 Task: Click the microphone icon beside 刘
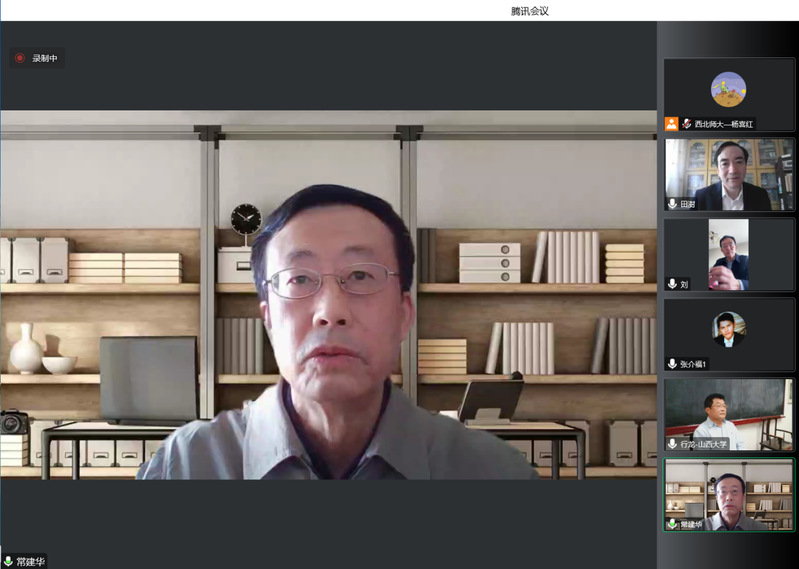pos(672,284)
